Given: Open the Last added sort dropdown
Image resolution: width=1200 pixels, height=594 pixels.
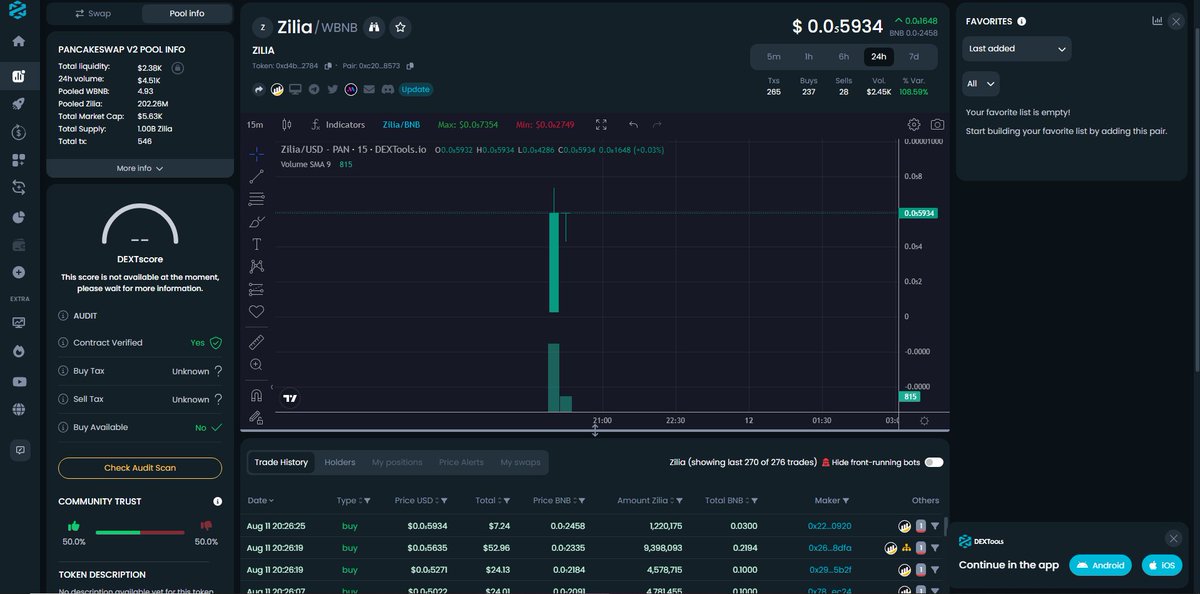Looking at the screenshot, I should click(1017, 48).
